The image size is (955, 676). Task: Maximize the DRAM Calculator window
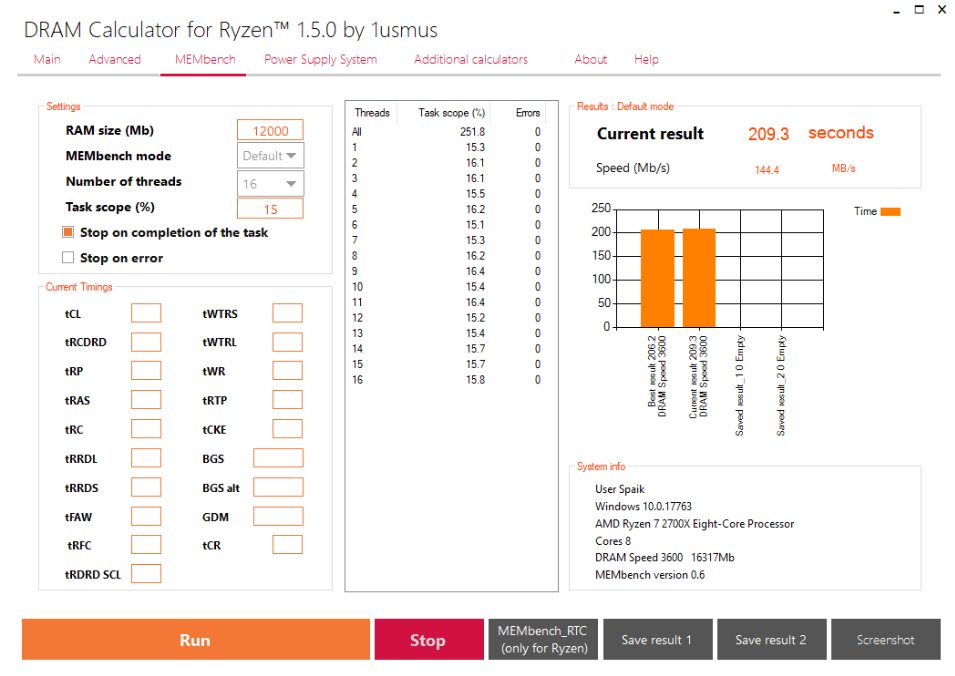tap(919, 9)
